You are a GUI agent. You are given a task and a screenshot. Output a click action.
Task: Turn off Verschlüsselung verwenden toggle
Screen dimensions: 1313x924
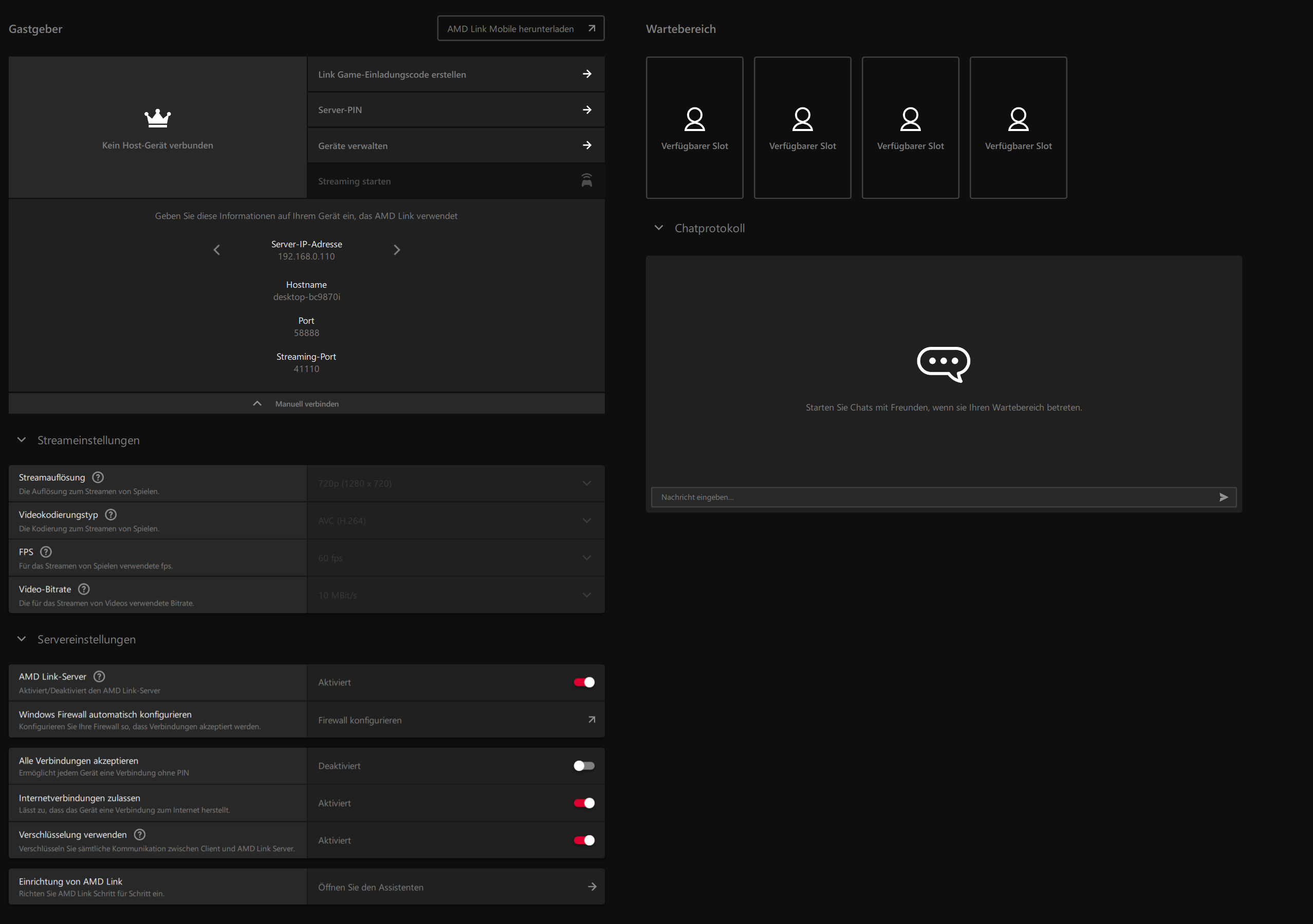(x=584, y=841)
